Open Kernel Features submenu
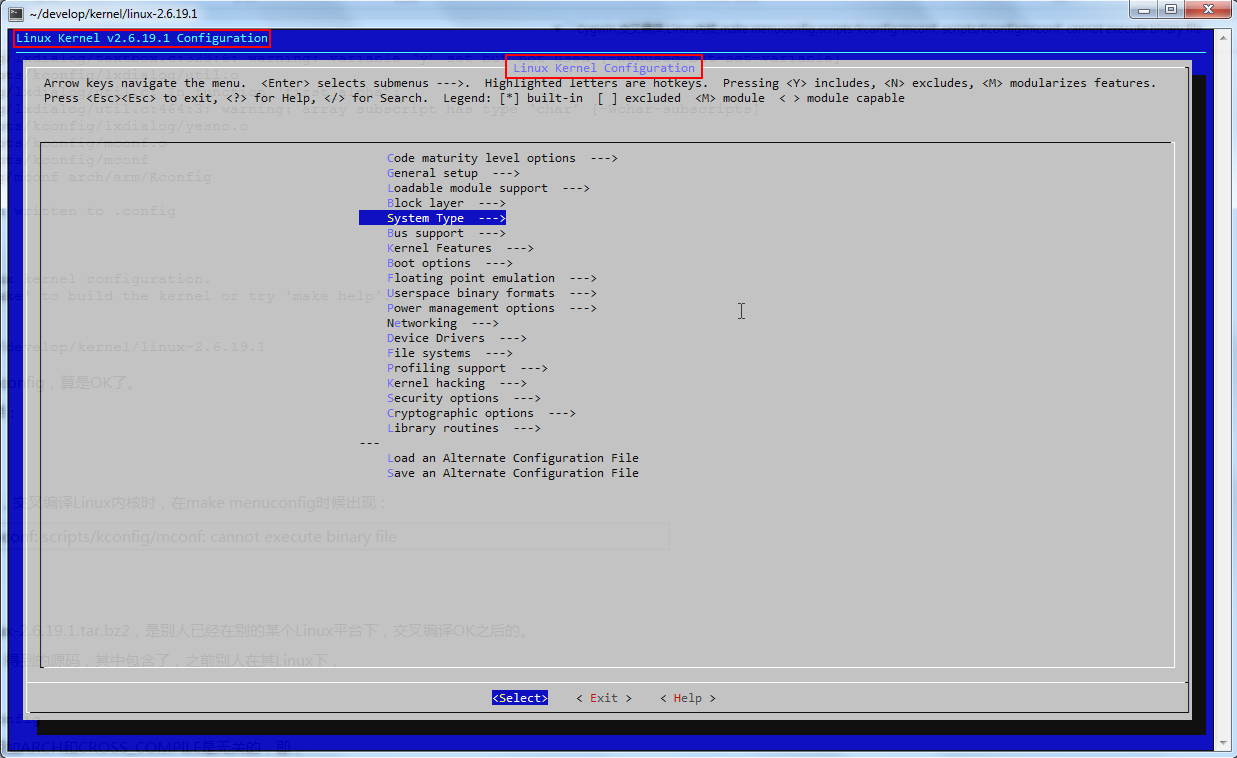The width and height of the screenshot is (1237, 758). (460, 248)
